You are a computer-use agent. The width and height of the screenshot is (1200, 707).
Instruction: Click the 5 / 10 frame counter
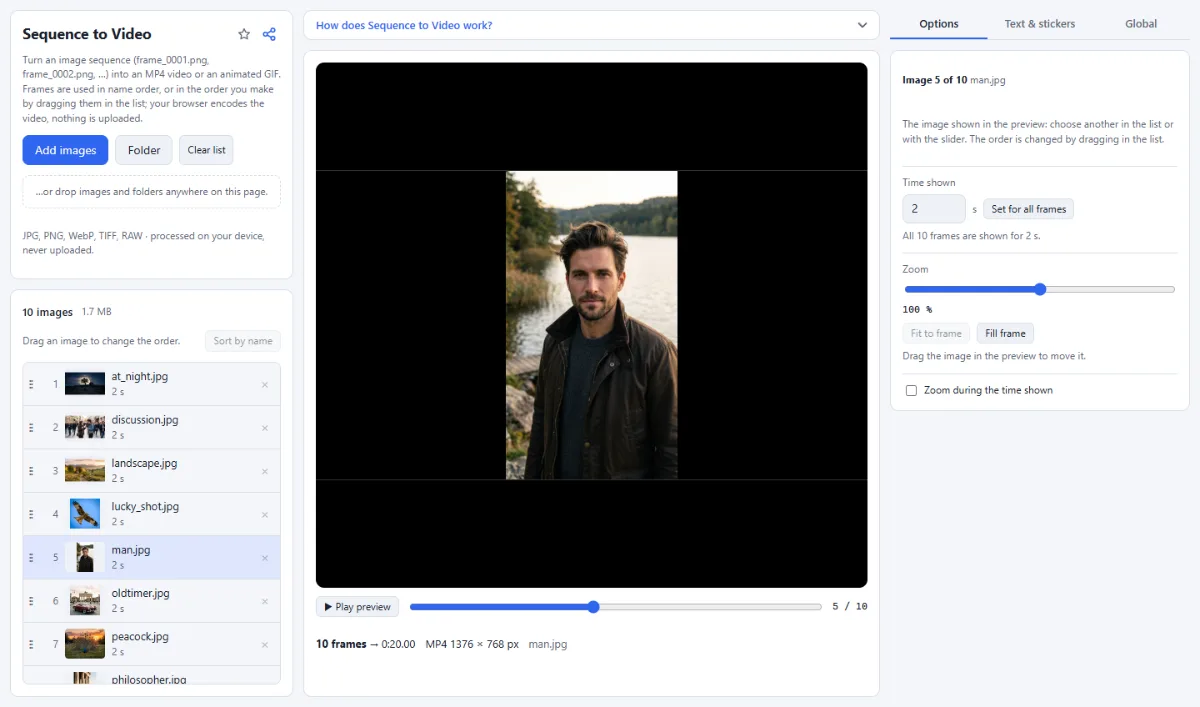click(850, 607)
